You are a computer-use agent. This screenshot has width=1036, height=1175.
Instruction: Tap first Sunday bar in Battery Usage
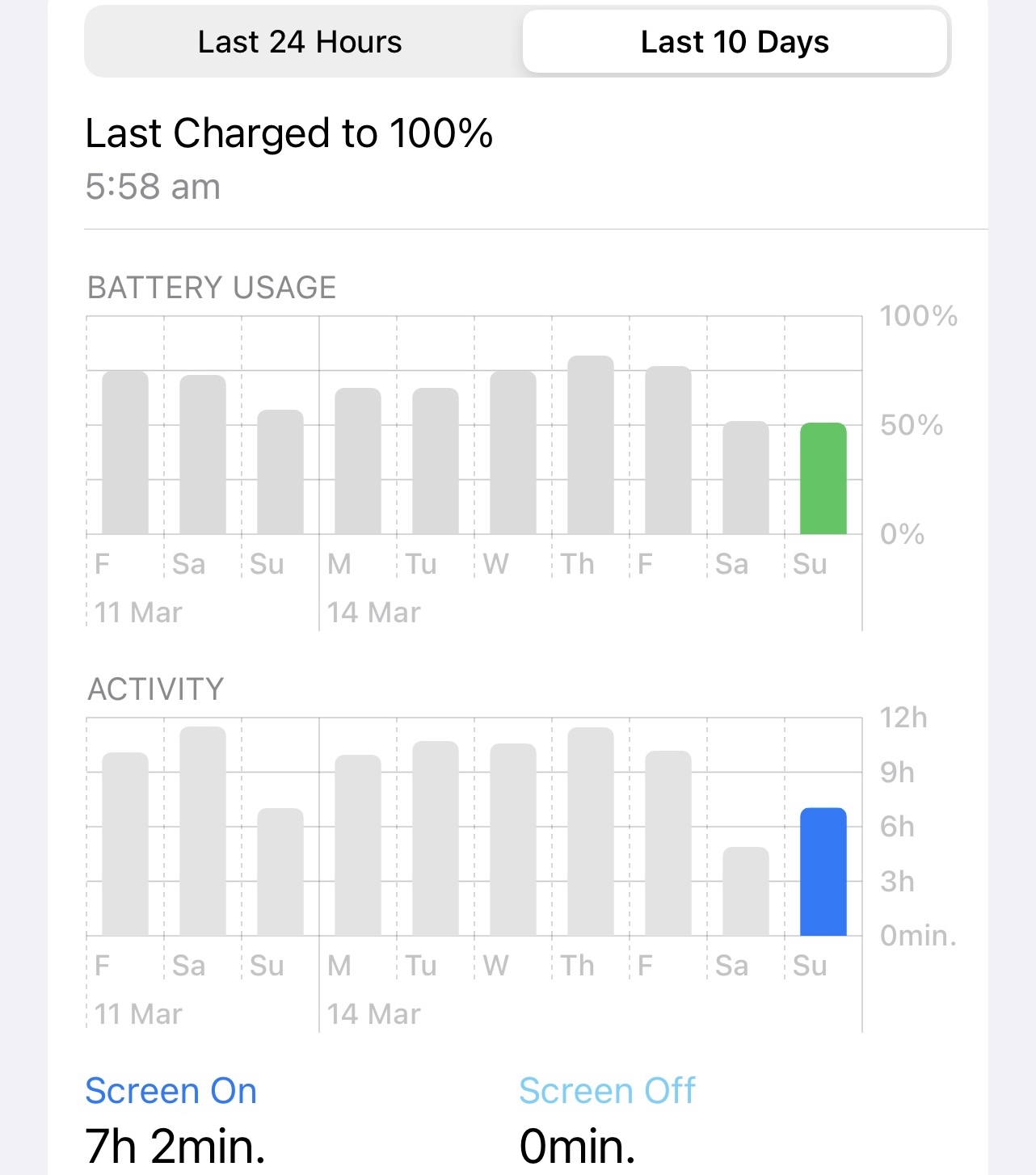280,472
